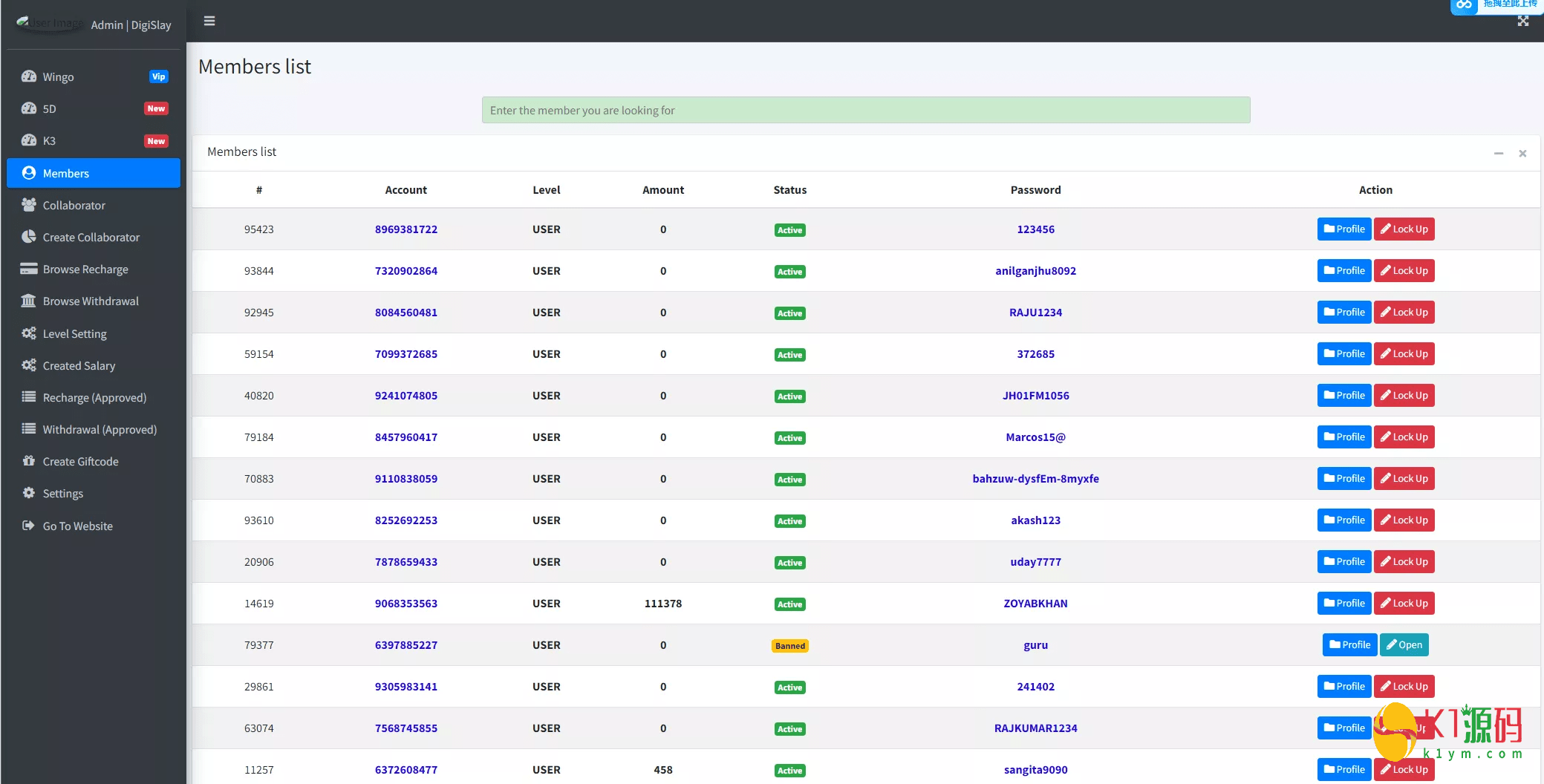
Task: Click the Browse Recharge card icon
Action: click(x=29, y=269)
